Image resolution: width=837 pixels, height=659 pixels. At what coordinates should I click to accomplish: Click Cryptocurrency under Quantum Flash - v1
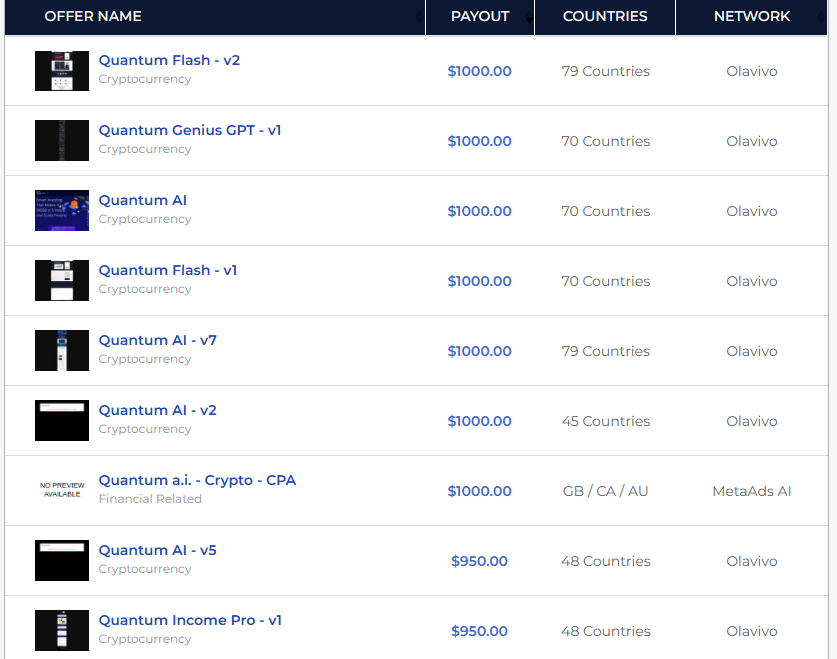(145, 289)
